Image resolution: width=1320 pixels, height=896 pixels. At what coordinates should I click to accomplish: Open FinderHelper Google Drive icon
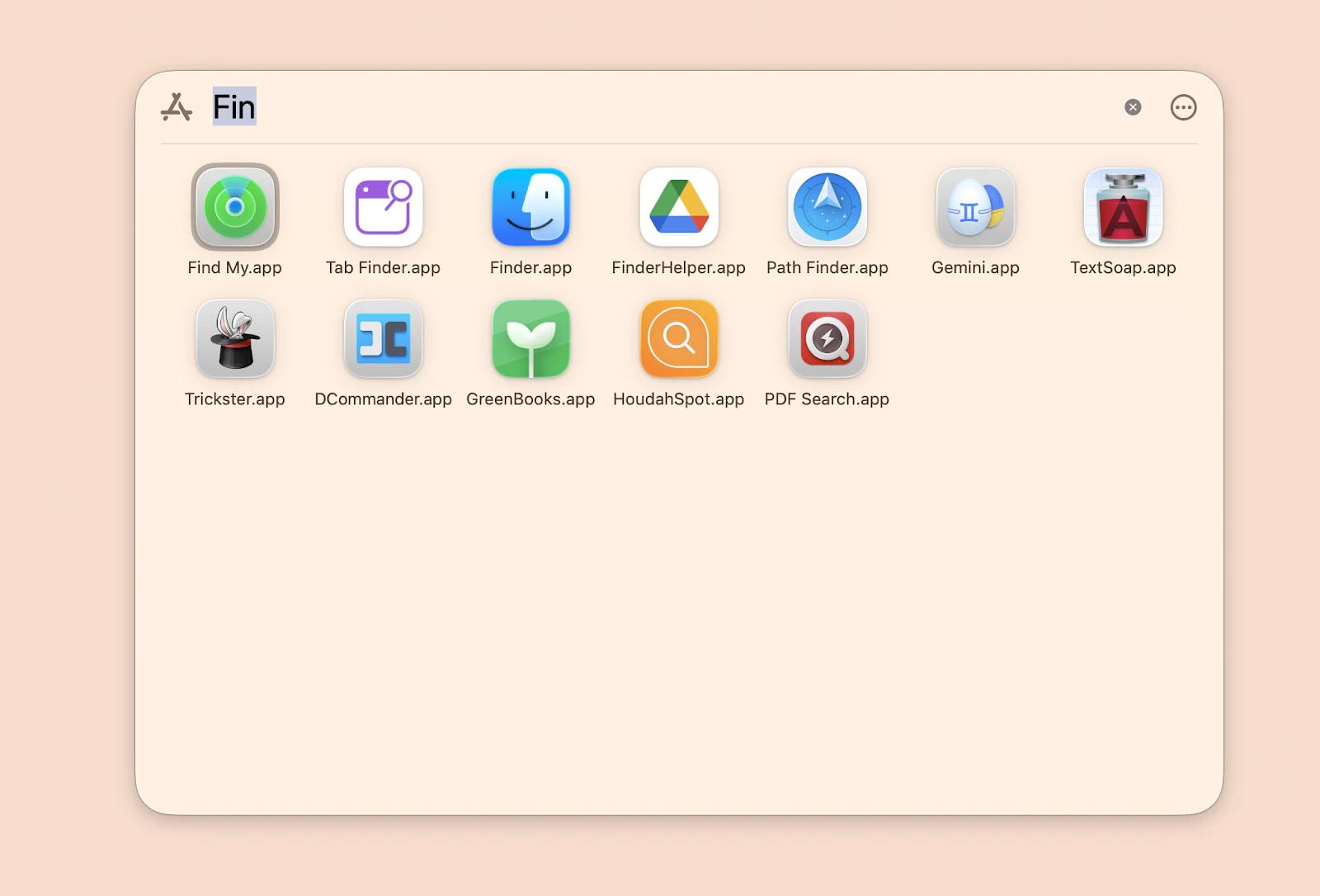click(678, 207)
